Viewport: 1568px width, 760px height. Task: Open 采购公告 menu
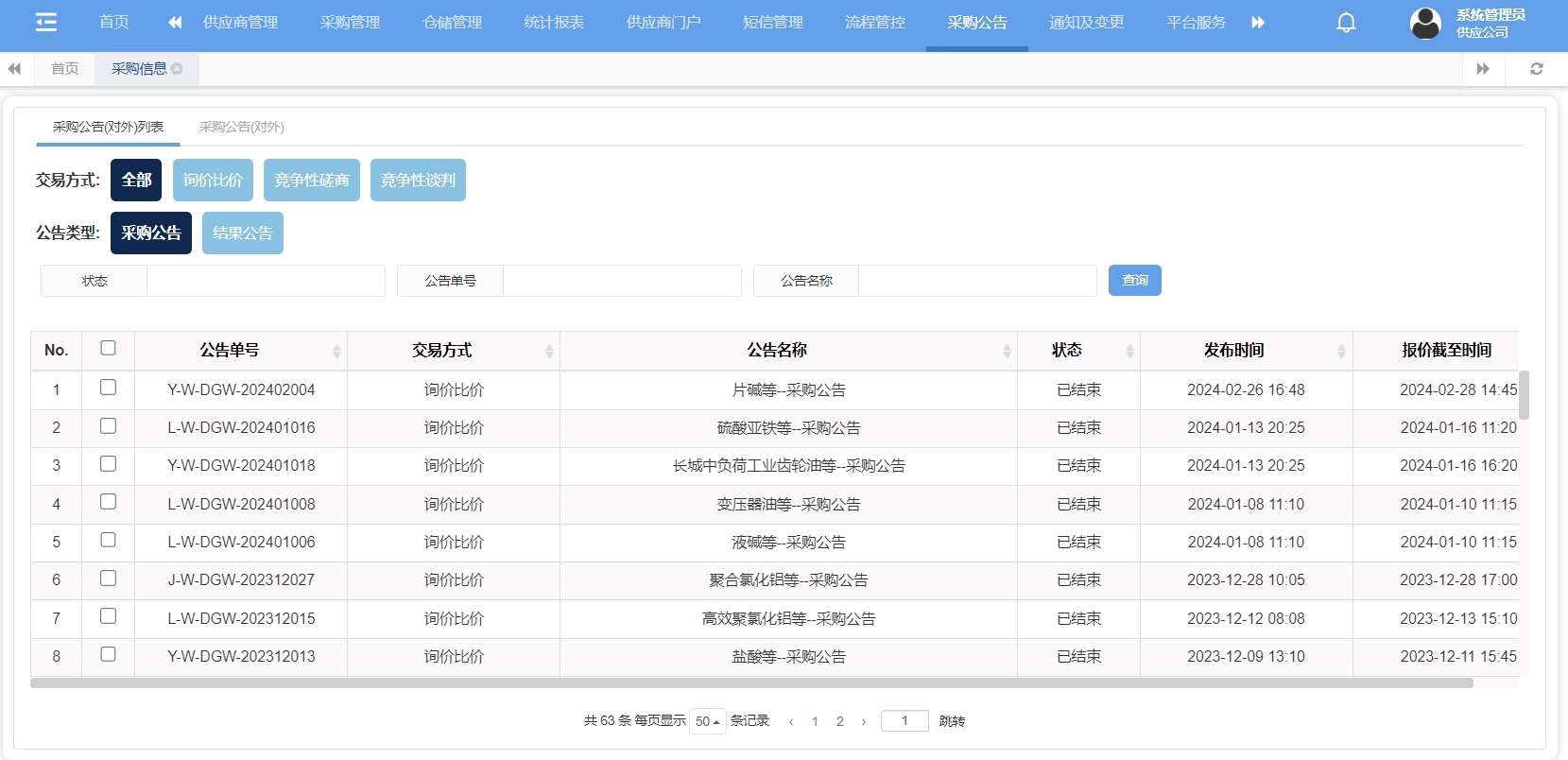coord(977,23)
